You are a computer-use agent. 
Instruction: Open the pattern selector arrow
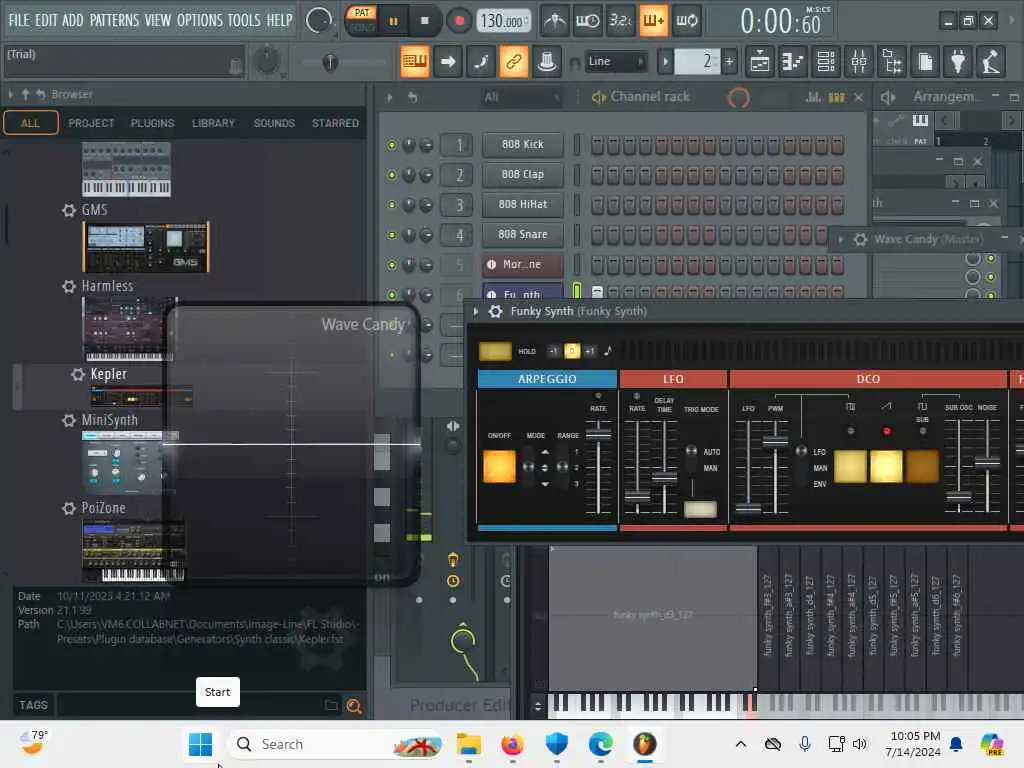(665, 62)
